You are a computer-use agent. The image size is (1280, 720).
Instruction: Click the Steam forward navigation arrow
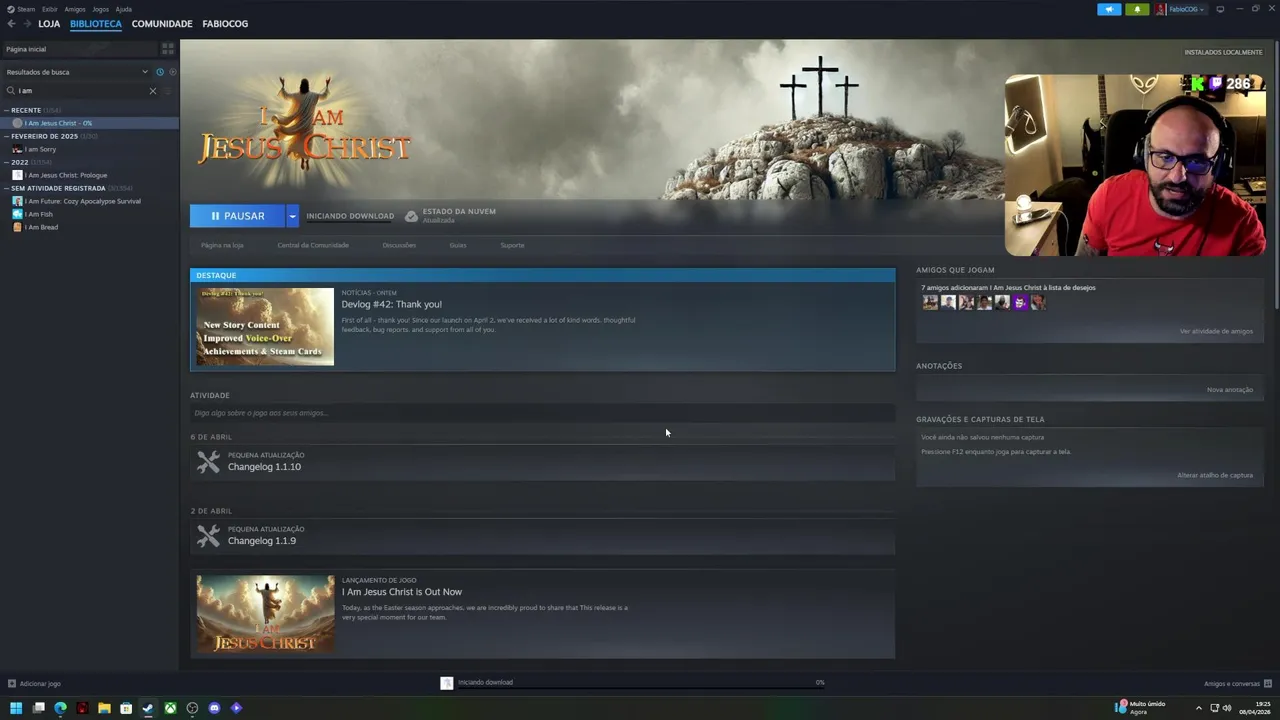[26, 23]
